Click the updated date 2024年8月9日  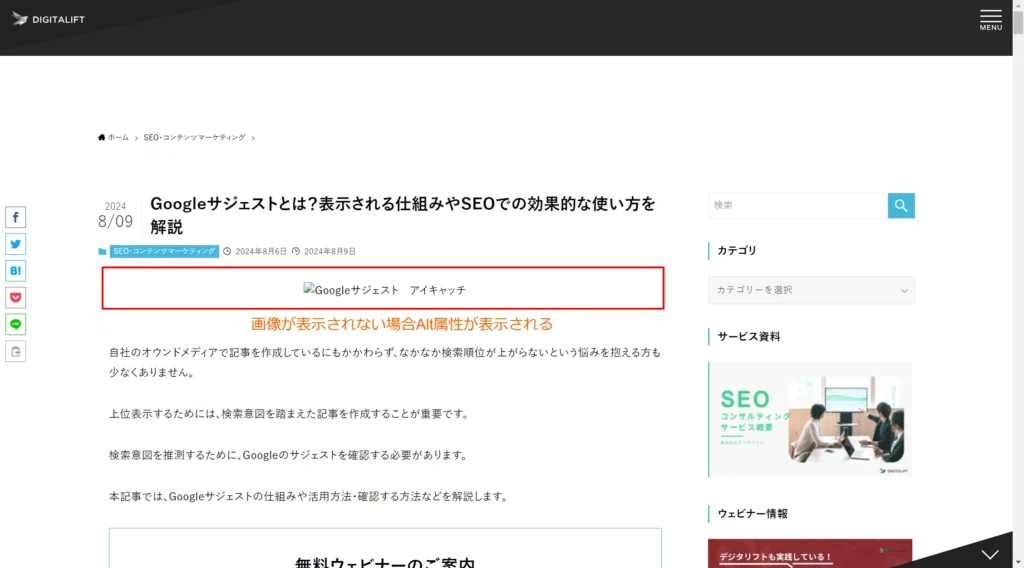click(x=330, y=251)
